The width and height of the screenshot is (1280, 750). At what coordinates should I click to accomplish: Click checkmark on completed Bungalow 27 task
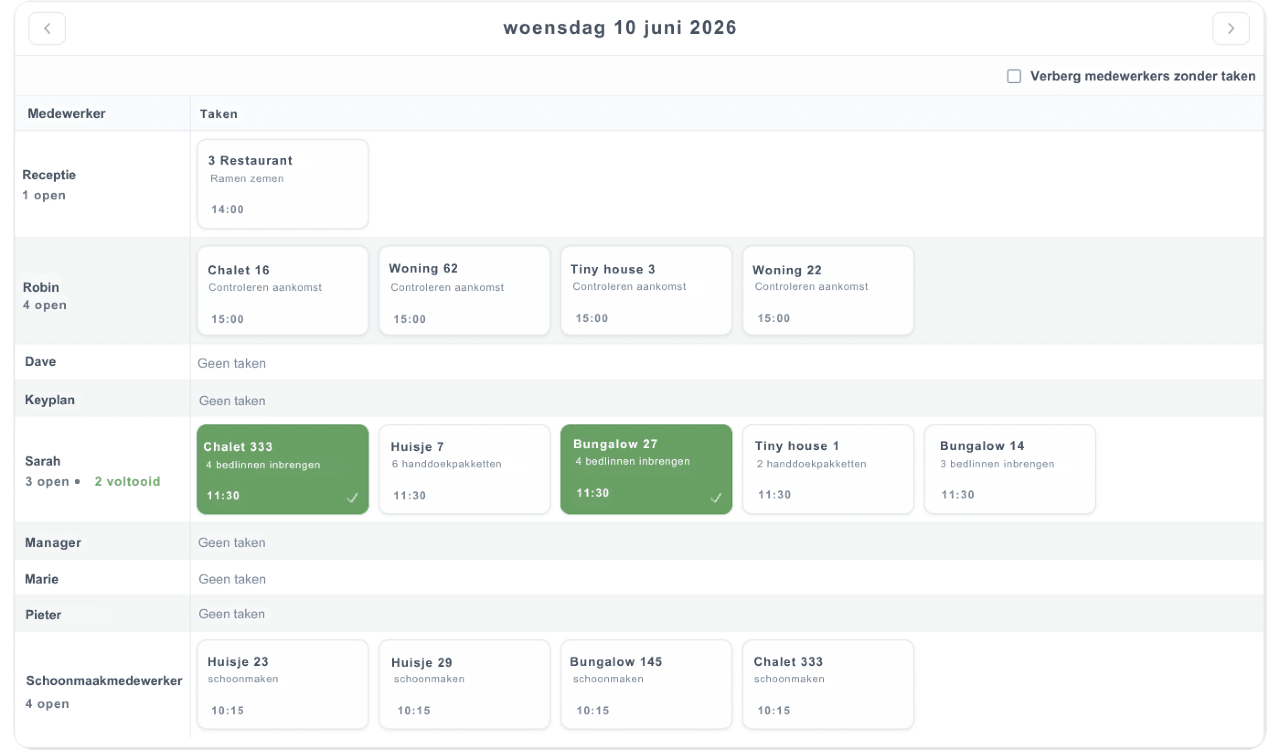[x=716, y=498]
